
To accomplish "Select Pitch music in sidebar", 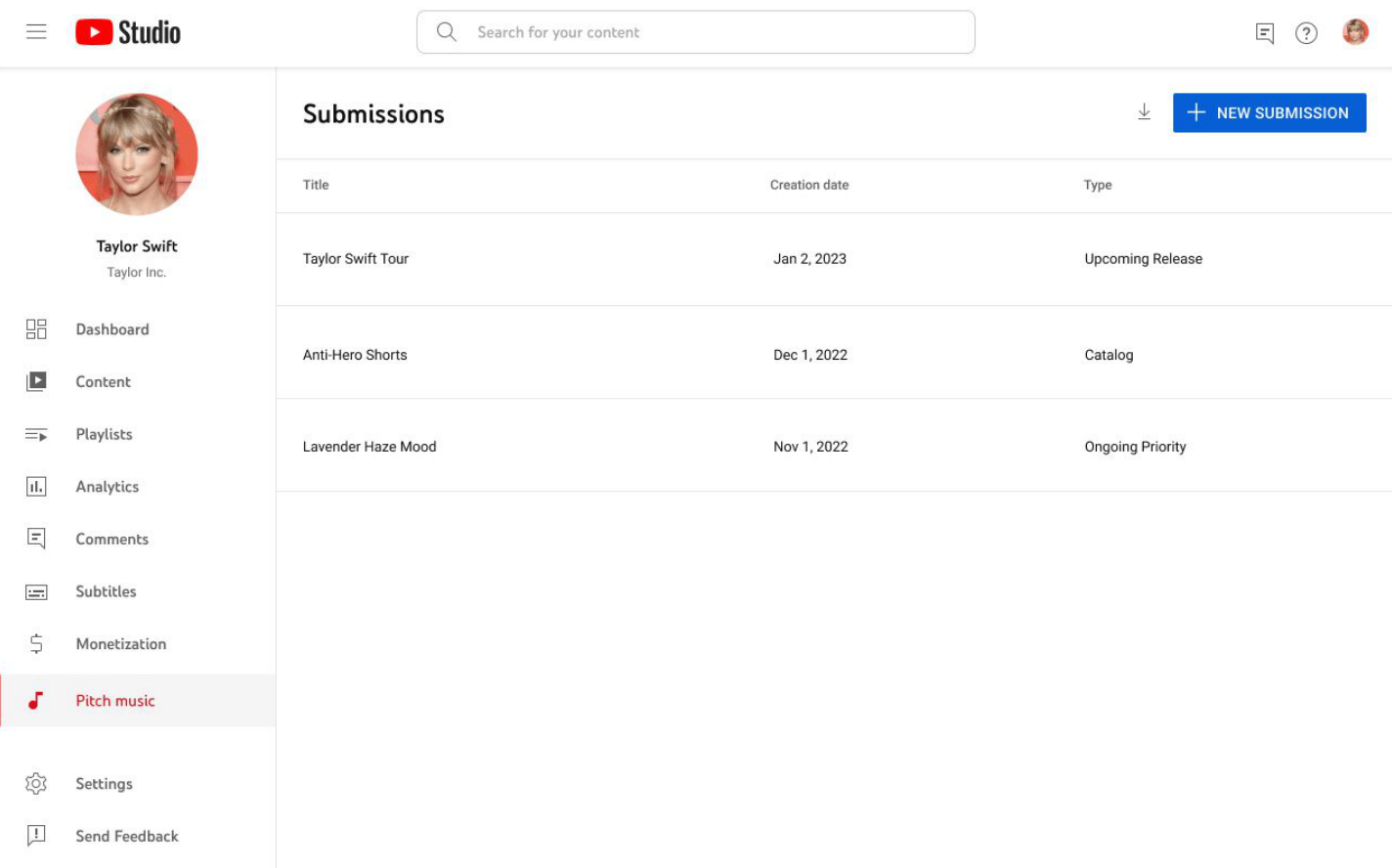I will point(138,700).
